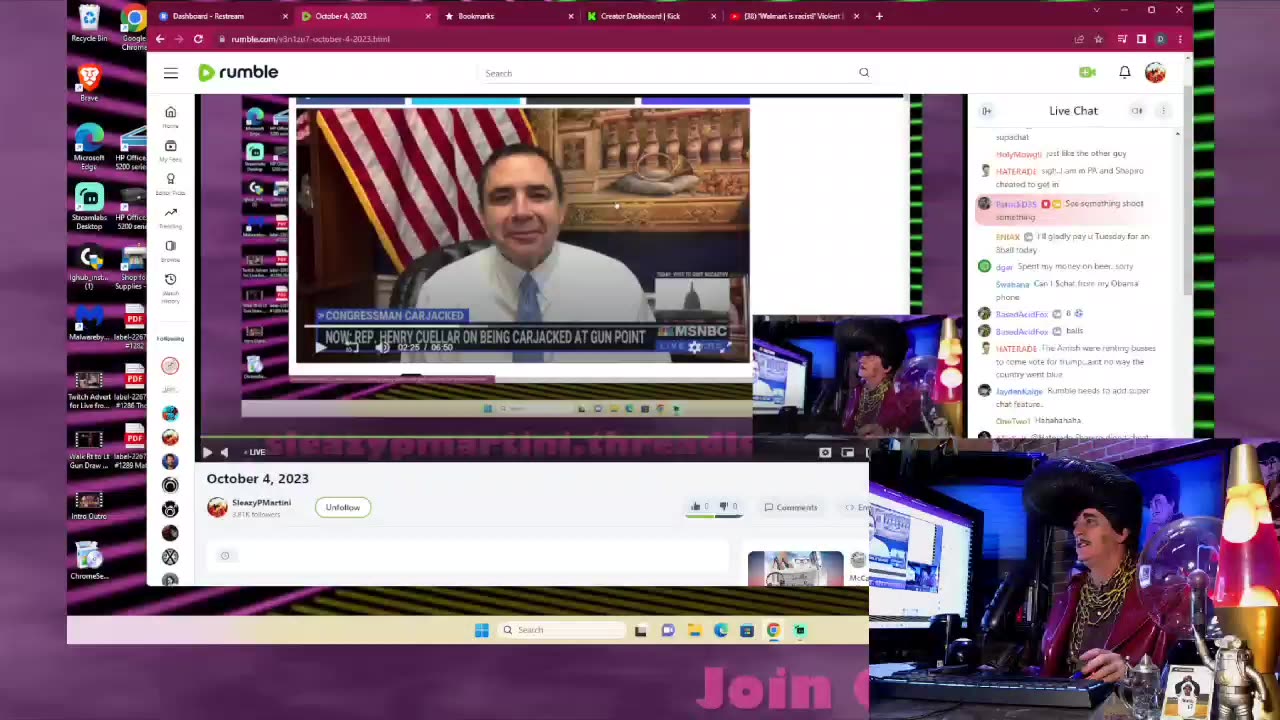The height and width of the screenshot is (720, 1280).
Task: Open My Feed in sidebar
Action: 170,150
